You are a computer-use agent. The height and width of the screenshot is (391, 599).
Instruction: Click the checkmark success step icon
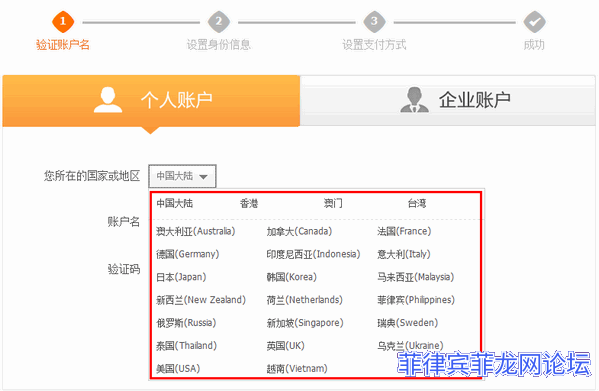coord(534,21)
